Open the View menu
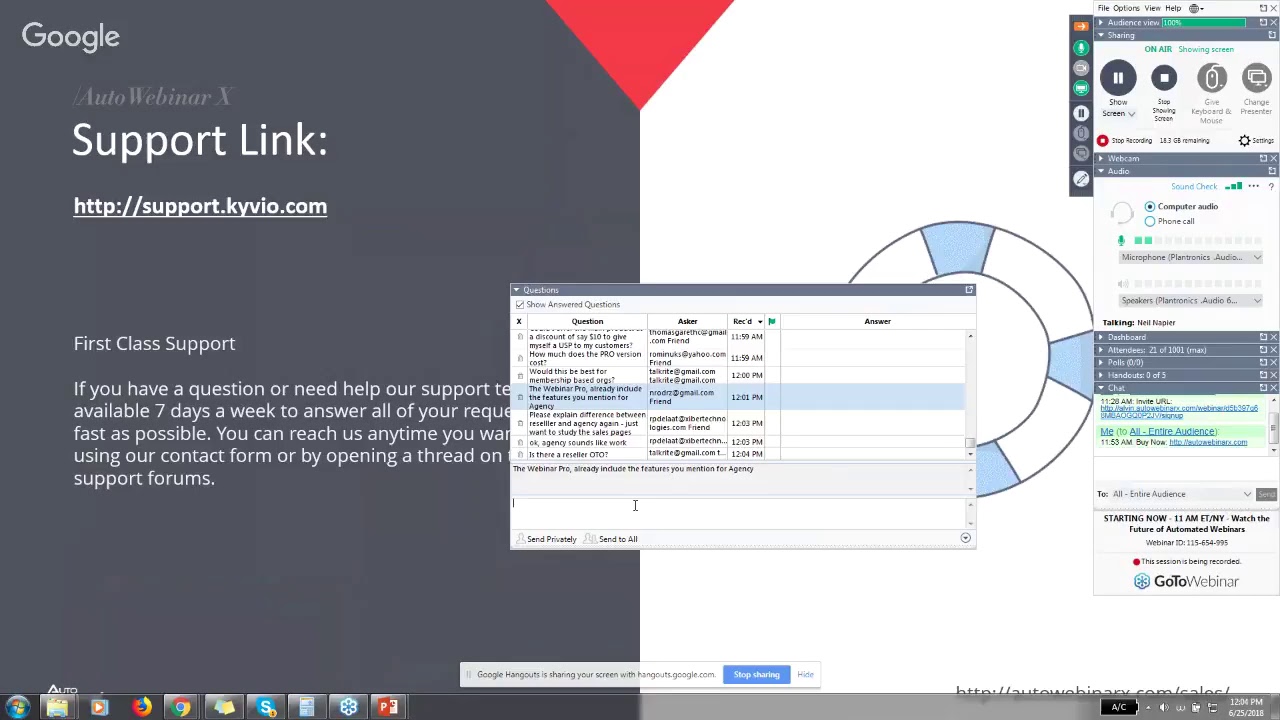Screen dimensions: 1280x720 point(1152,8)
